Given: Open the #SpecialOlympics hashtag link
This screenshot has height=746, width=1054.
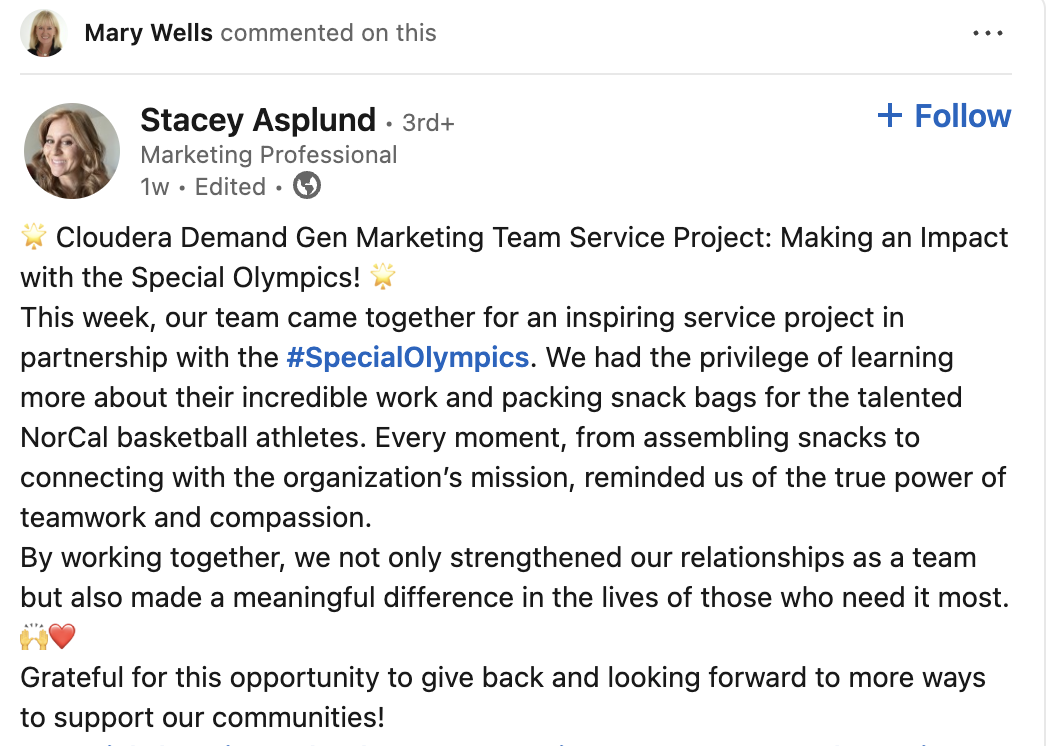Looking at the screenshot, I should click(407, 357).
